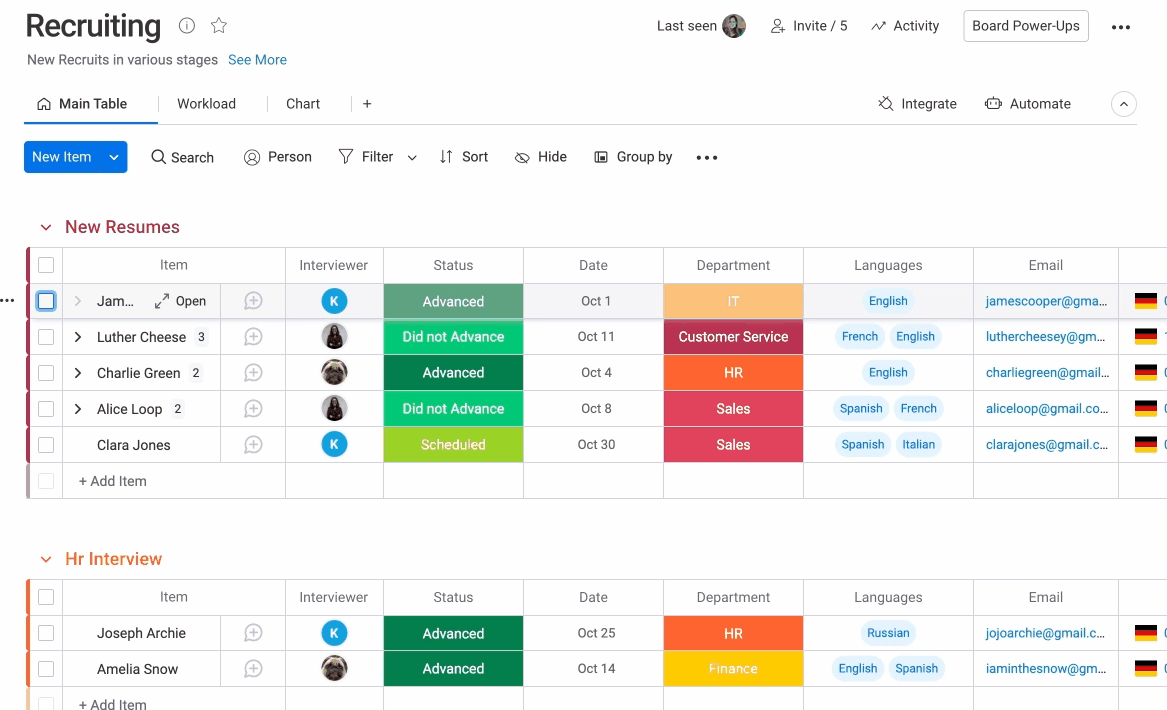Viewport: 1167px width, 710px height.
Task: Open the See More description link
Action: [x=257, y=60]
